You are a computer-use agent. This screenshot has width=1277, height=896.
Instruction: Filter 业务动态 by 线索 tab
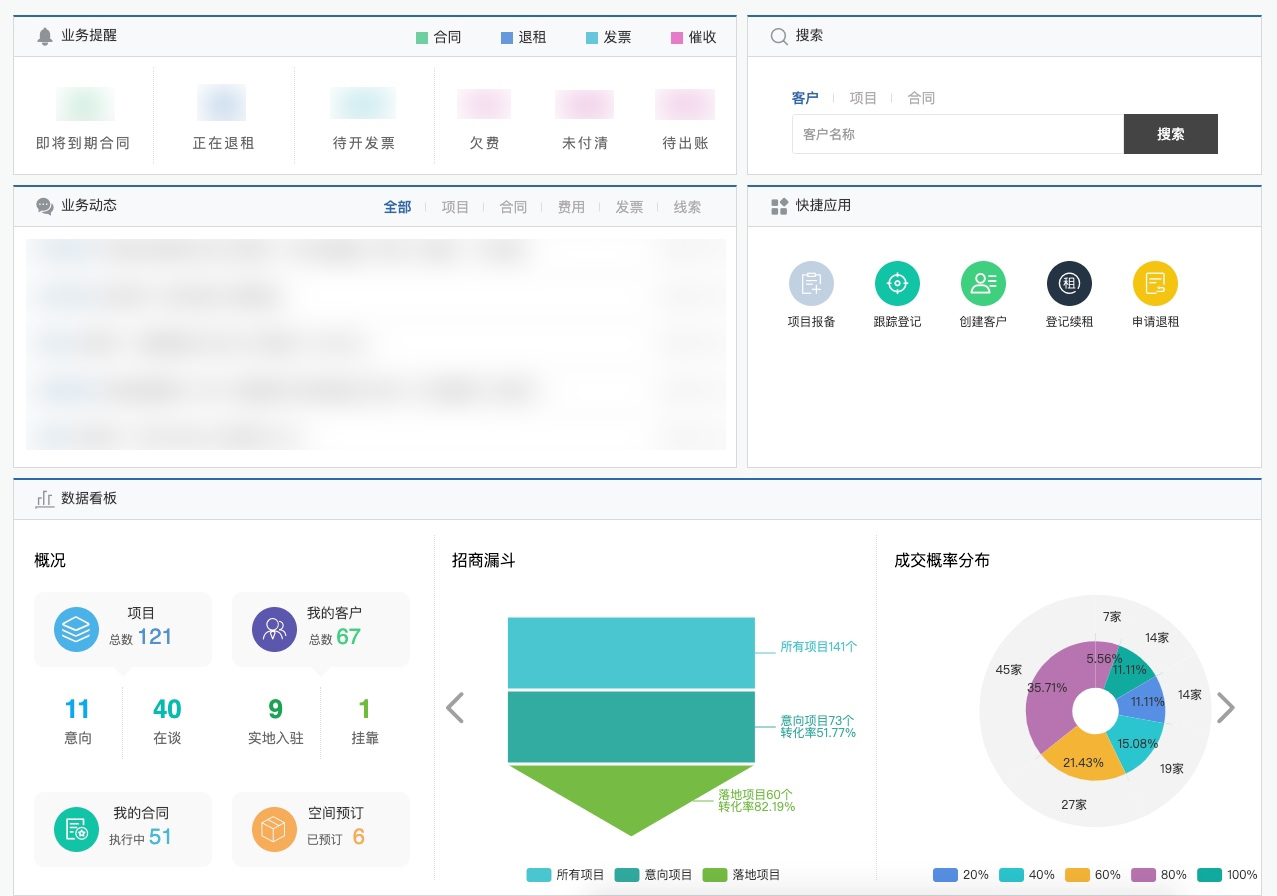pos(687,207)
